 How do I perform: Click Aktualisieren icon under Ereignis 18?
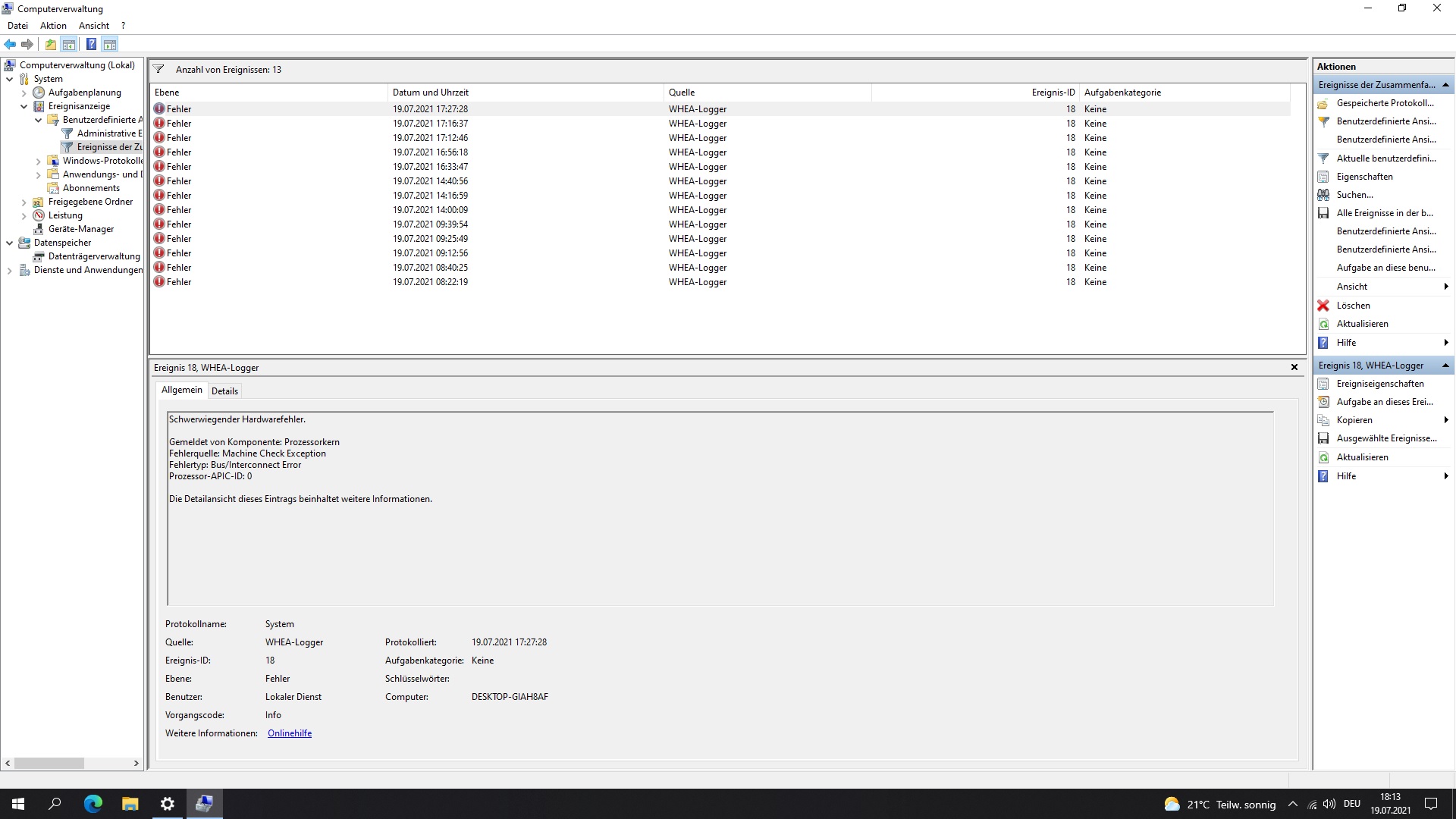coord(1323,457)
